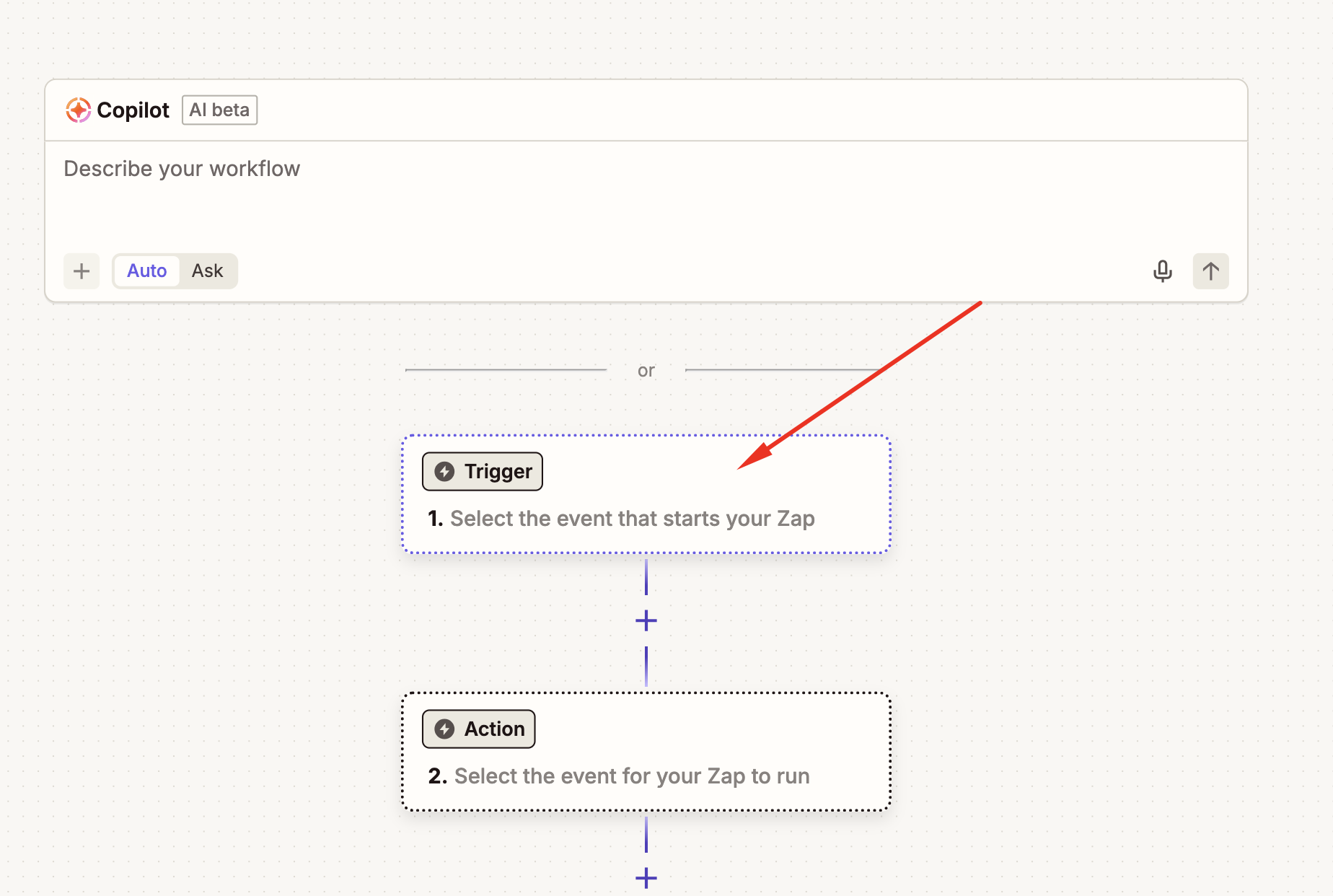
Task: Switch Copilot to Ask mode
Action: (207, 271)
